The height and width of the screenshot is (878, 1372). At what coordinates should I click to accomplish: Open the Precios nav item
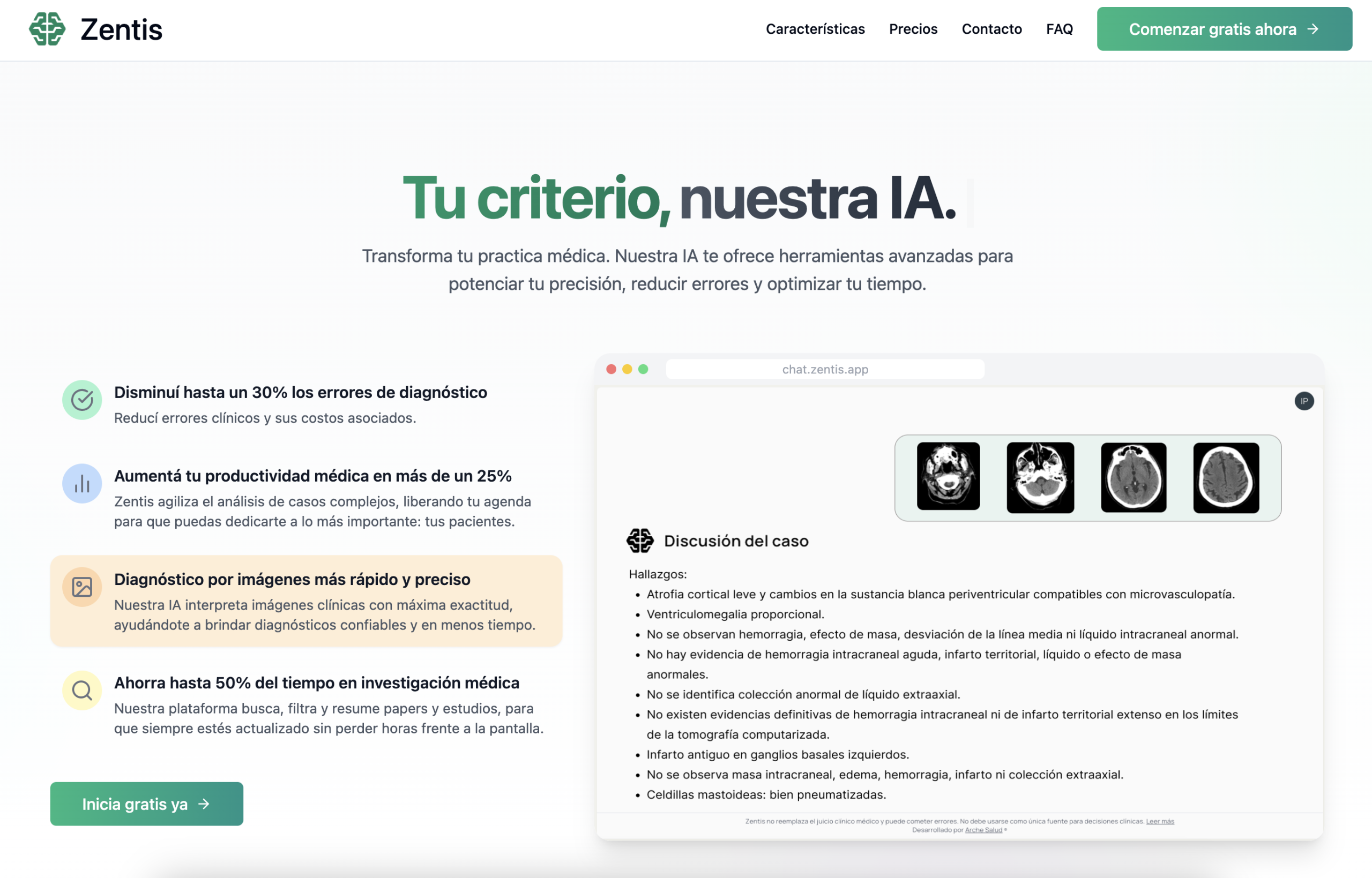(x=913, y=29)
